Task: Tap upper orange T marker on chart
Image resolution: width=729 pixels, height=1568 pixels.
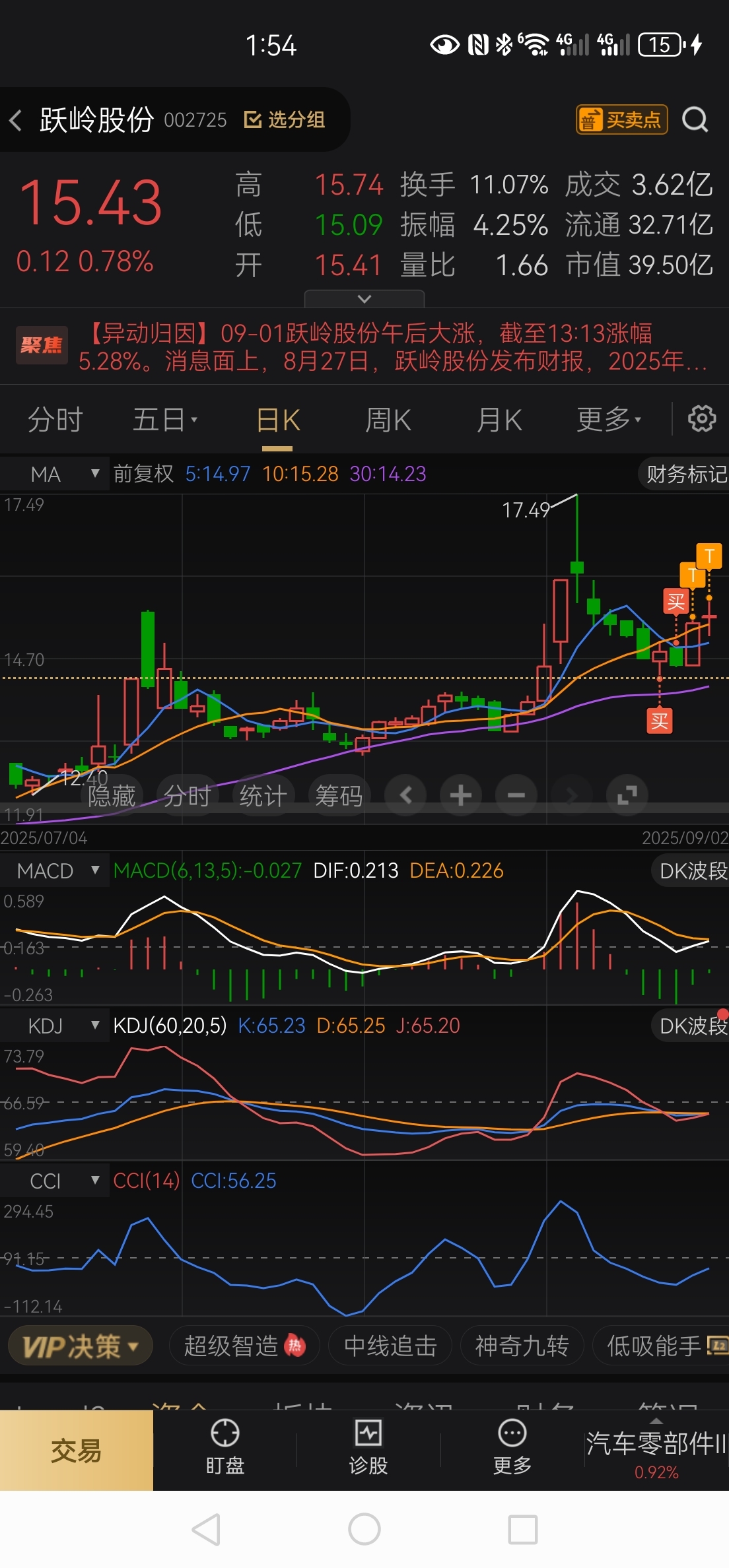Action: click(709, 556)
